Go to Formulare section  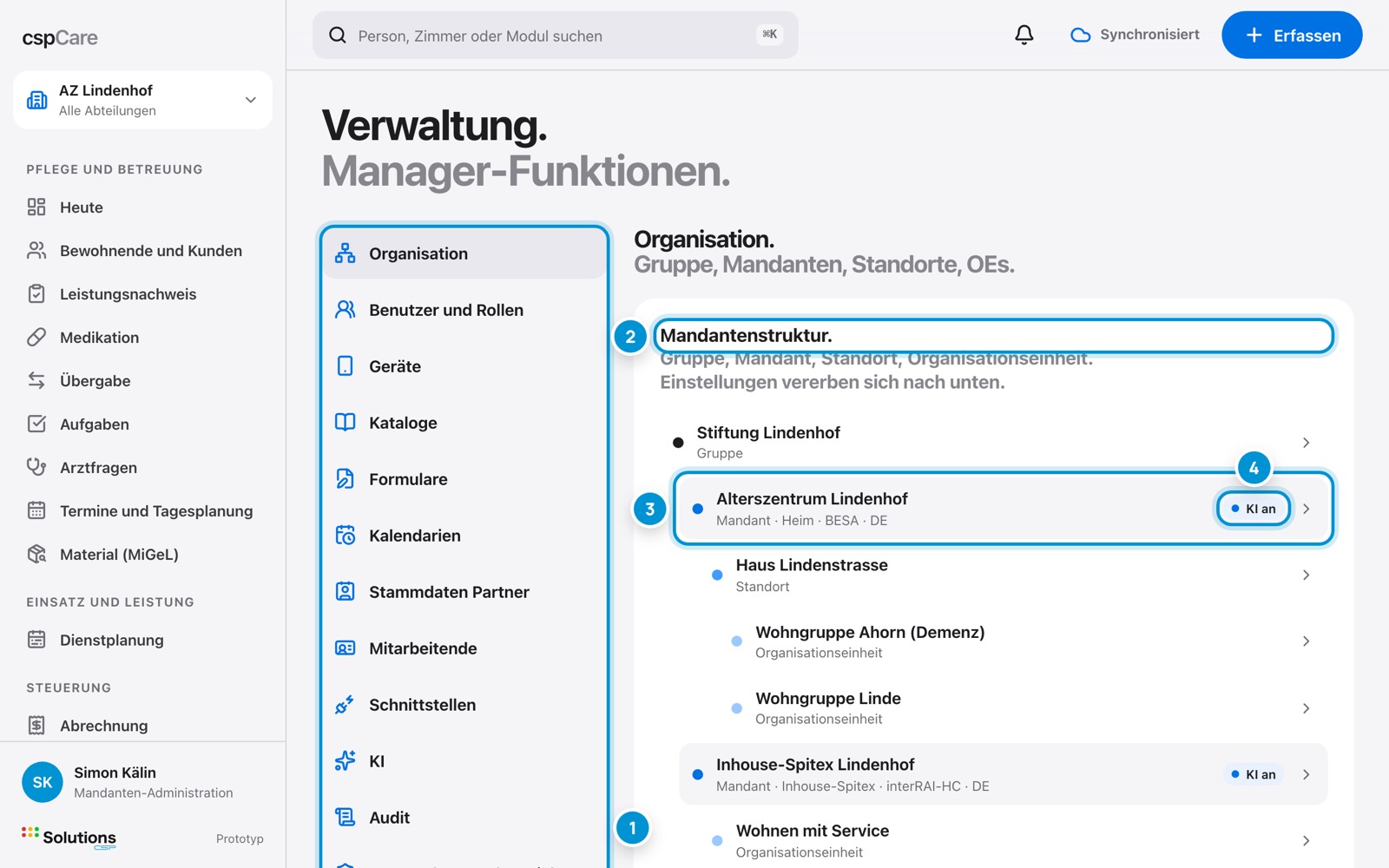[x=464, y=479]
